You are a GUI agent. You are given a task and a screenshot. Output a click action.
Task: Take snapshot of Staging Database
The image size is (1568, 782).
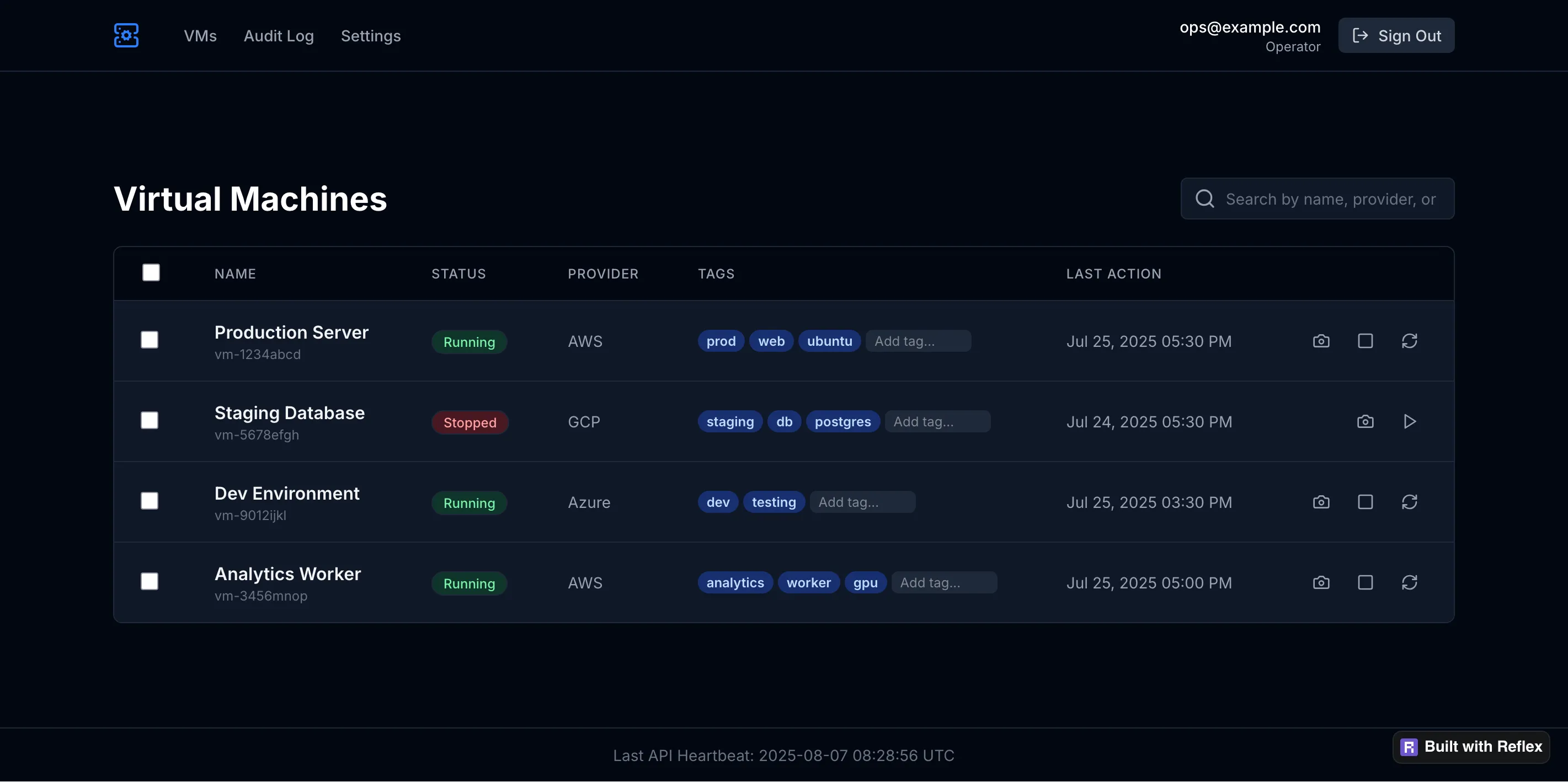(x=1366, y=421)
